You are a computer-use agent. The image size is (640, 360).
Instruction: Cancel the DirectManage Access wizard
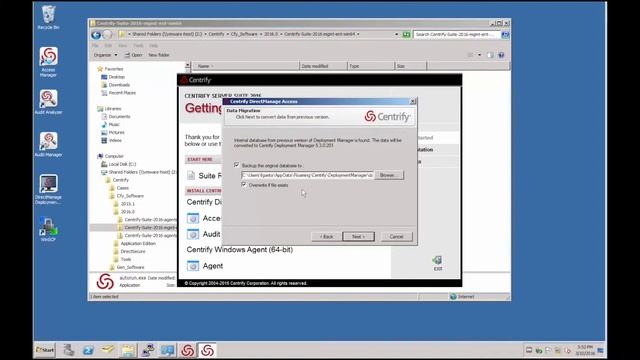[396, 237]
